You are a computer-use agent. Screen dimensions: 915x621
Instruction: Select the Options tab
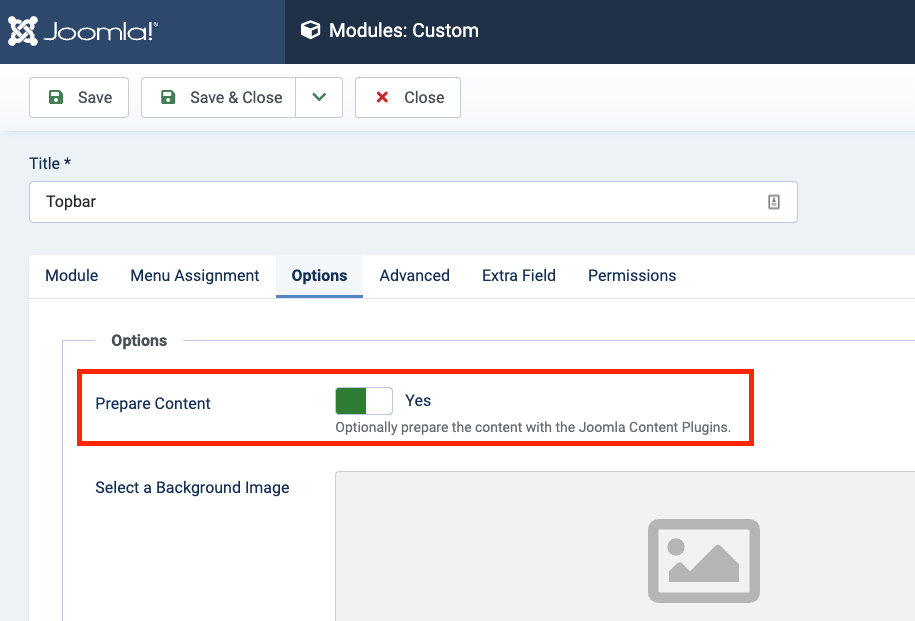(319, 275)
